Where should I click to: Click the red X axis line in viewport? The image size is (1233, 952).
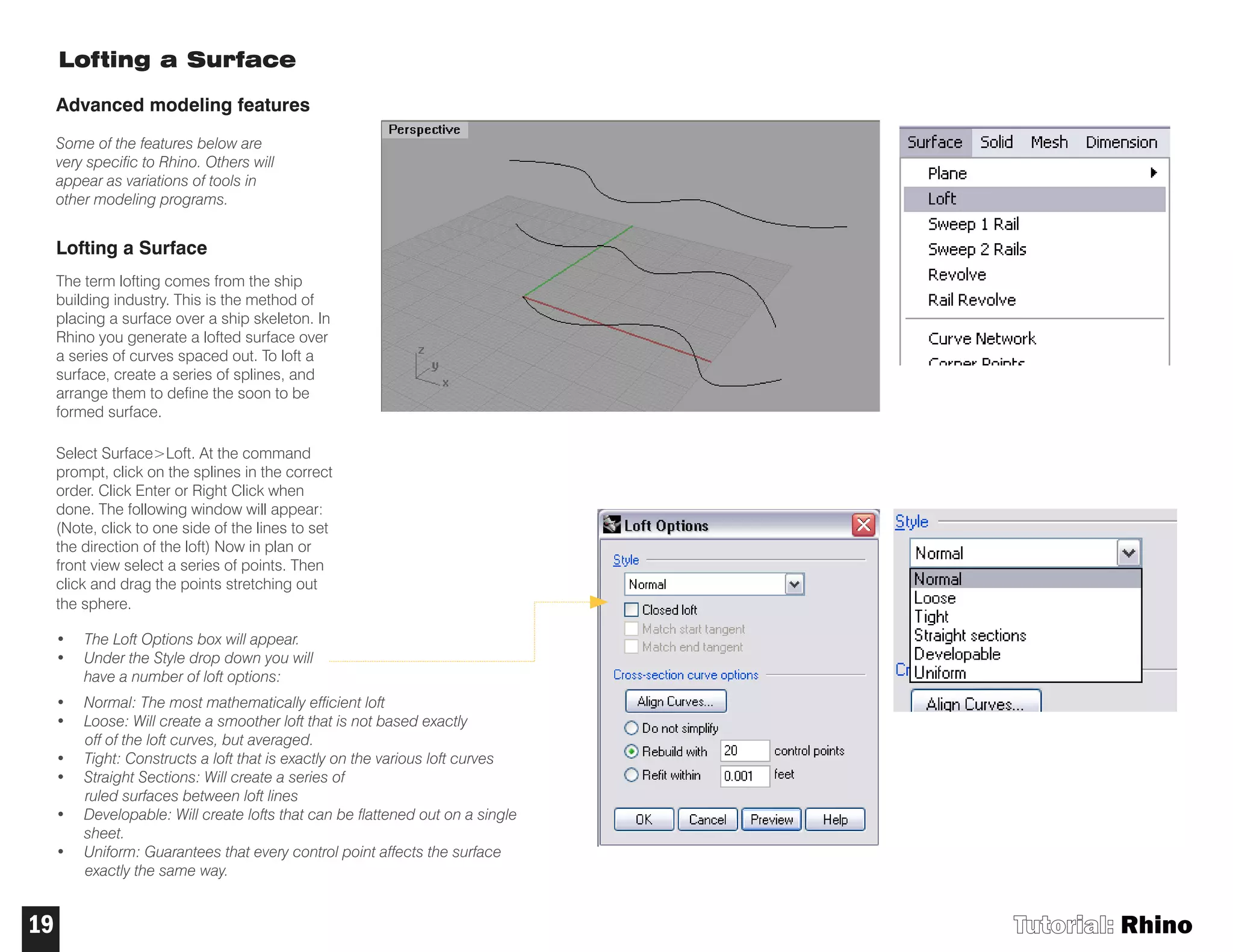click(x=617, y=329)
